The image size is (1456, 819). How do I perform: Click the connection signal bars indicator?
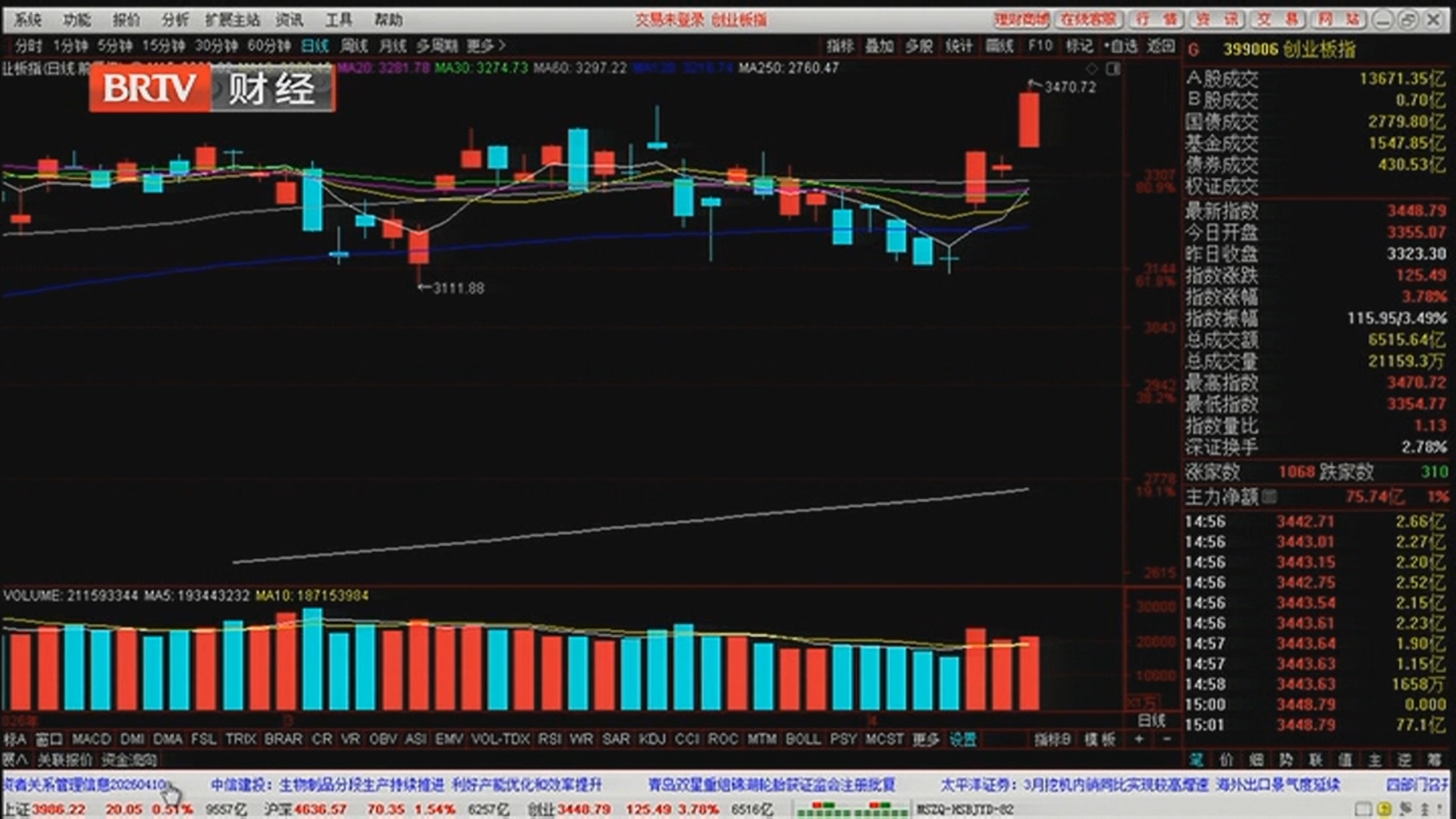click(x=852, y=809)
